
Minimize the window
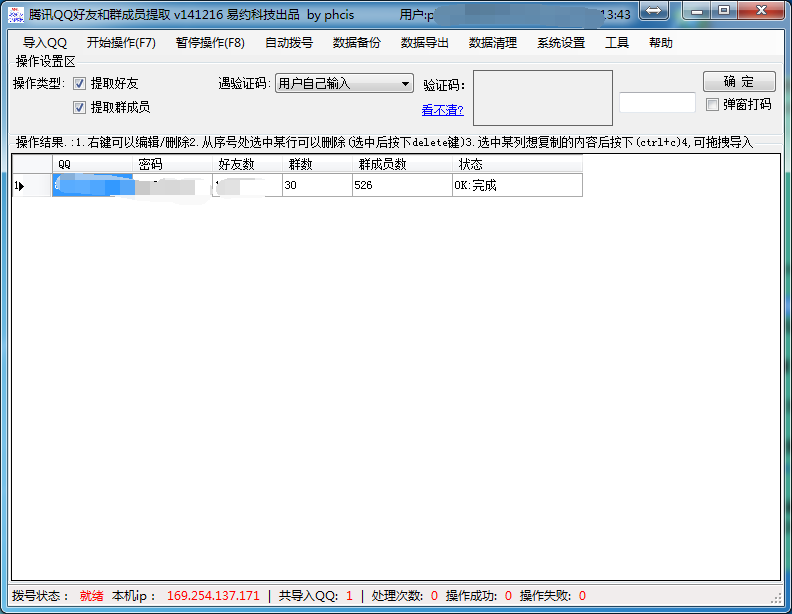[697, 11]
